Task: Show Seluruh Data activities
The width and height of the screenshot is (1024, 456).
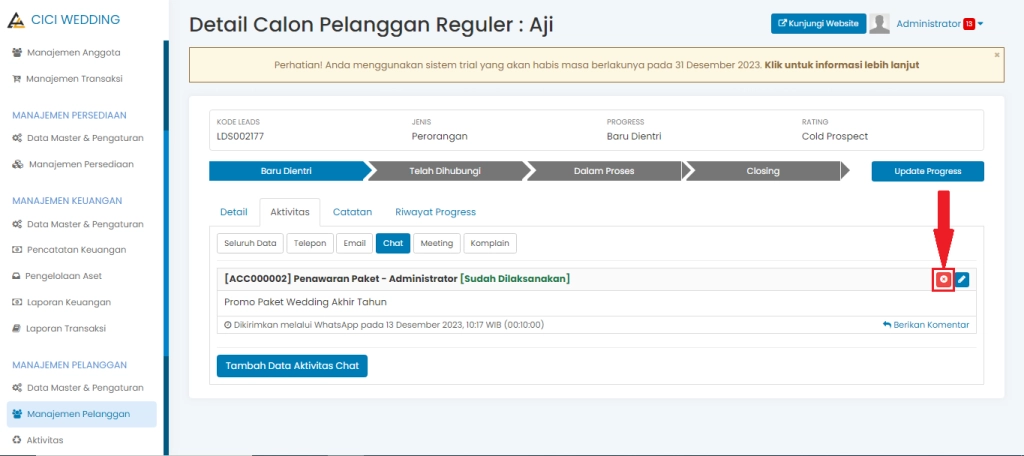Action: (249, 243)
